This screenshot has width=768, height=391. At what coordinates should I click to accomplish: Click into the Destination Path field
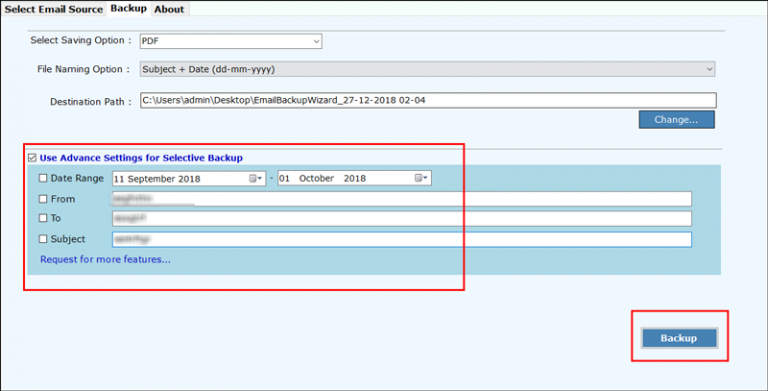click(428, 100)
